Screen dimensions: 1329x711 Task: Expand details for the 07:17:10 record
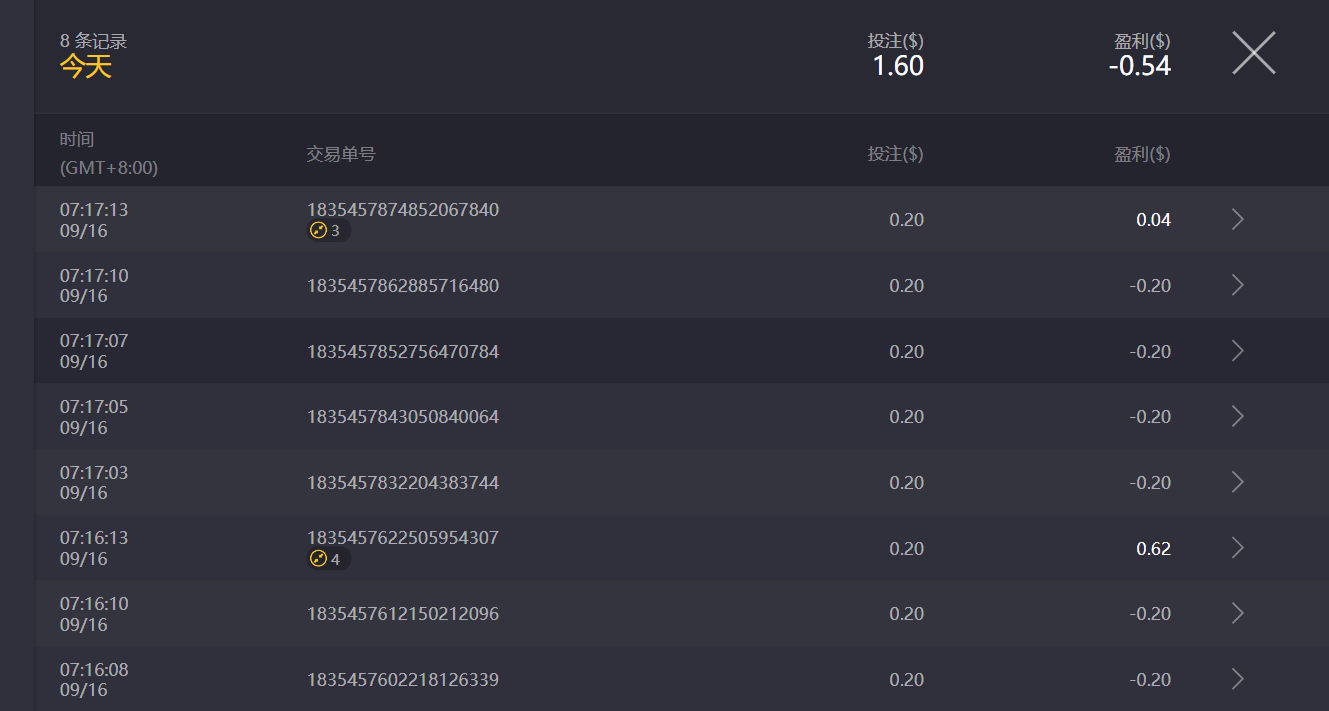(x=1237, y=286)
